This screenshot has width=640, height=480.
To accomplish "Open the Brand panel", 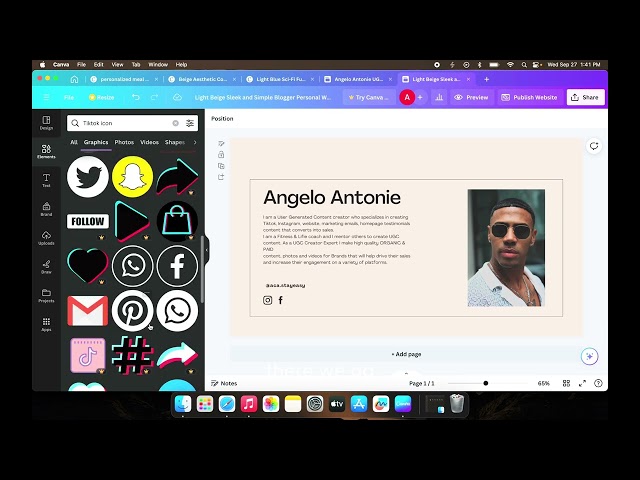I will [x=46, y=209].
